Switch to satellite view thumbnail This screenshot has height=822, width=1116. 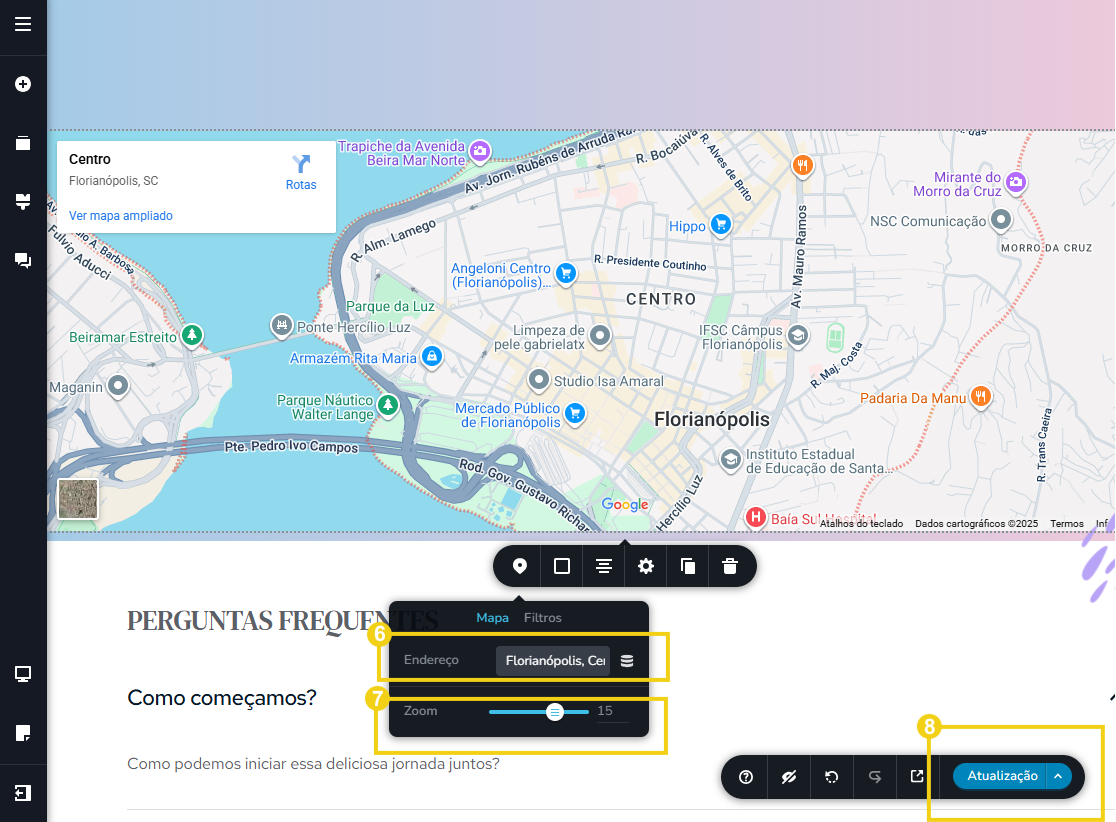[78, 499]
